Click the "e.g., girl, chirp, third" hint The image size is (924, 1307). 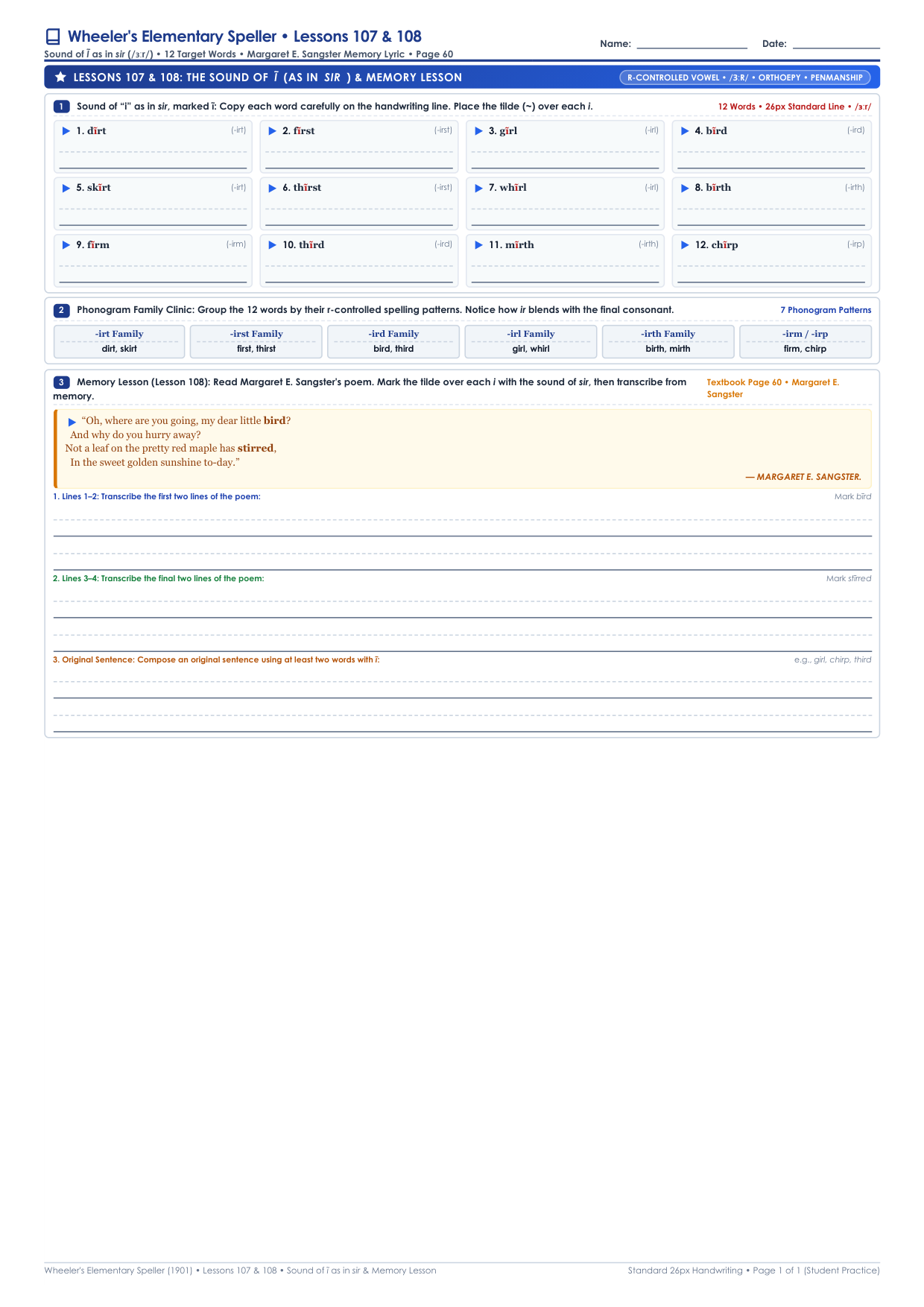pyautogui.click(x=832, y=659)
